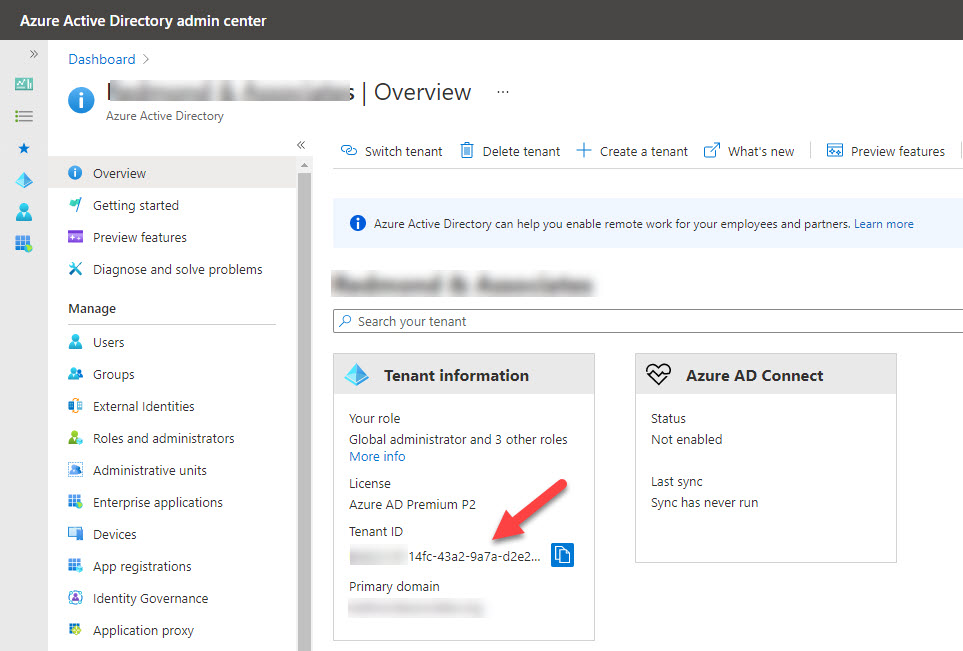Viewport: 963px width, 651px height.
Task: Open Enterprise applications menu item
Action: tap(158, 502)
